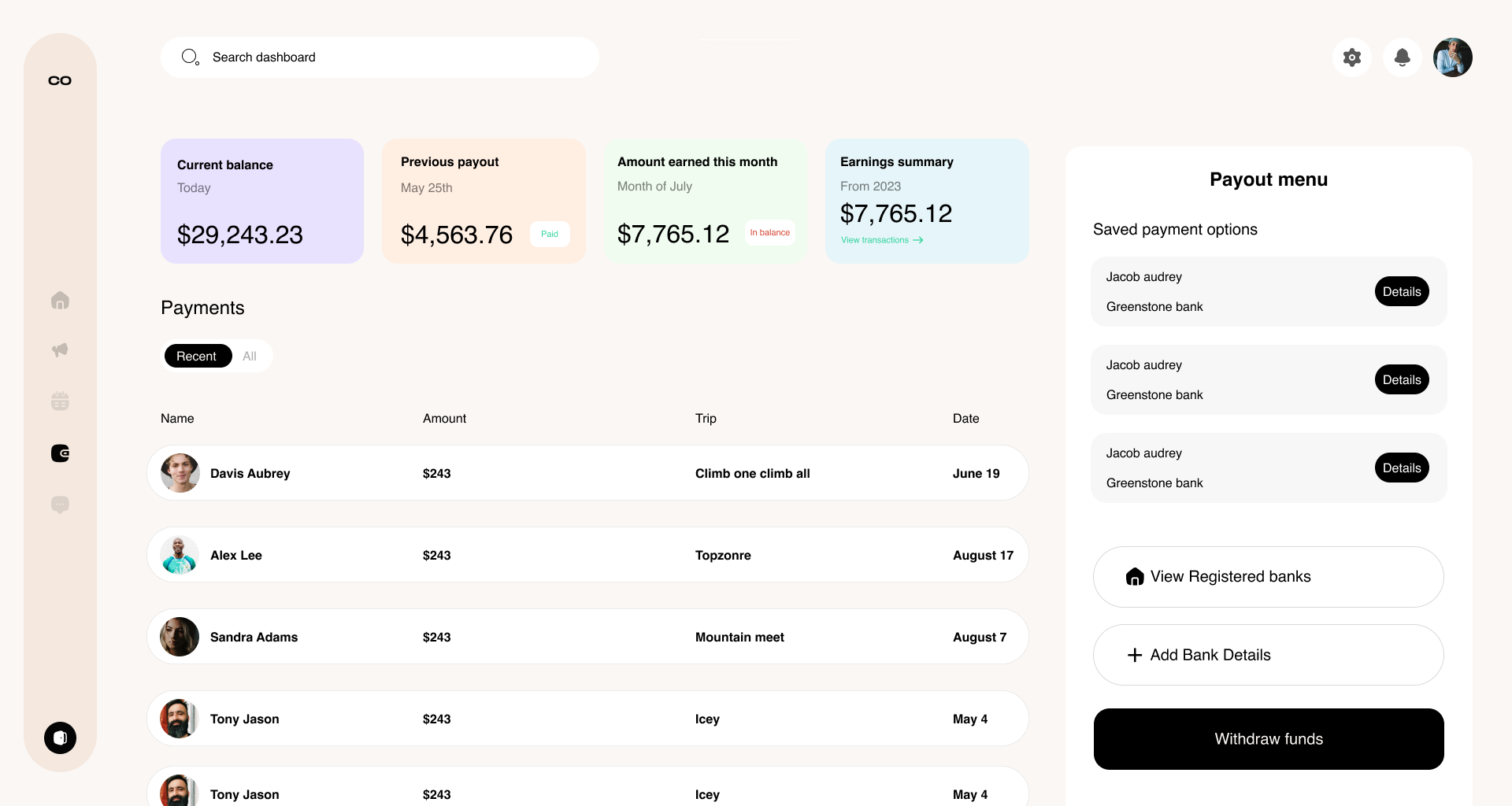Open the home icon in sidebar

[x=60, y=301]
